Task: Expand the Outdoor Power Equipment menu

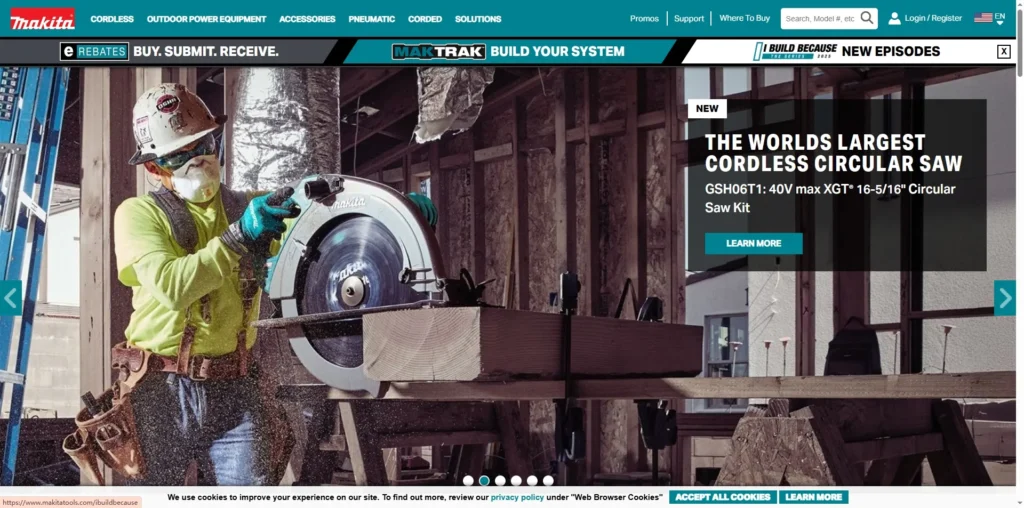Action: pos(206,19)
